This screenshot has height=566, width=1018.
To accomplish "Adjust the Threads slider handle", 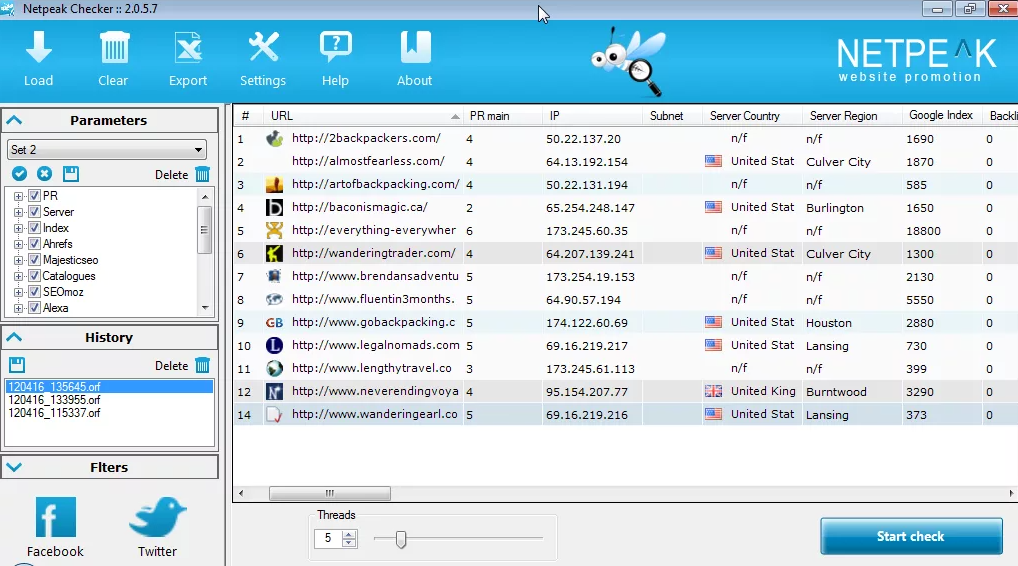I will (x=401, y=539).
